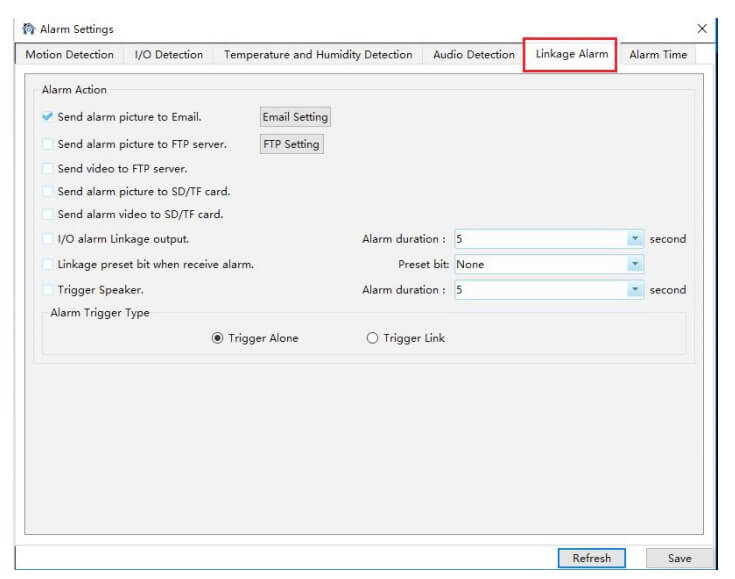The image size is (735, 579).
Task: Enable Send alarm picture to SD/TF card
Action: (47, 191)
